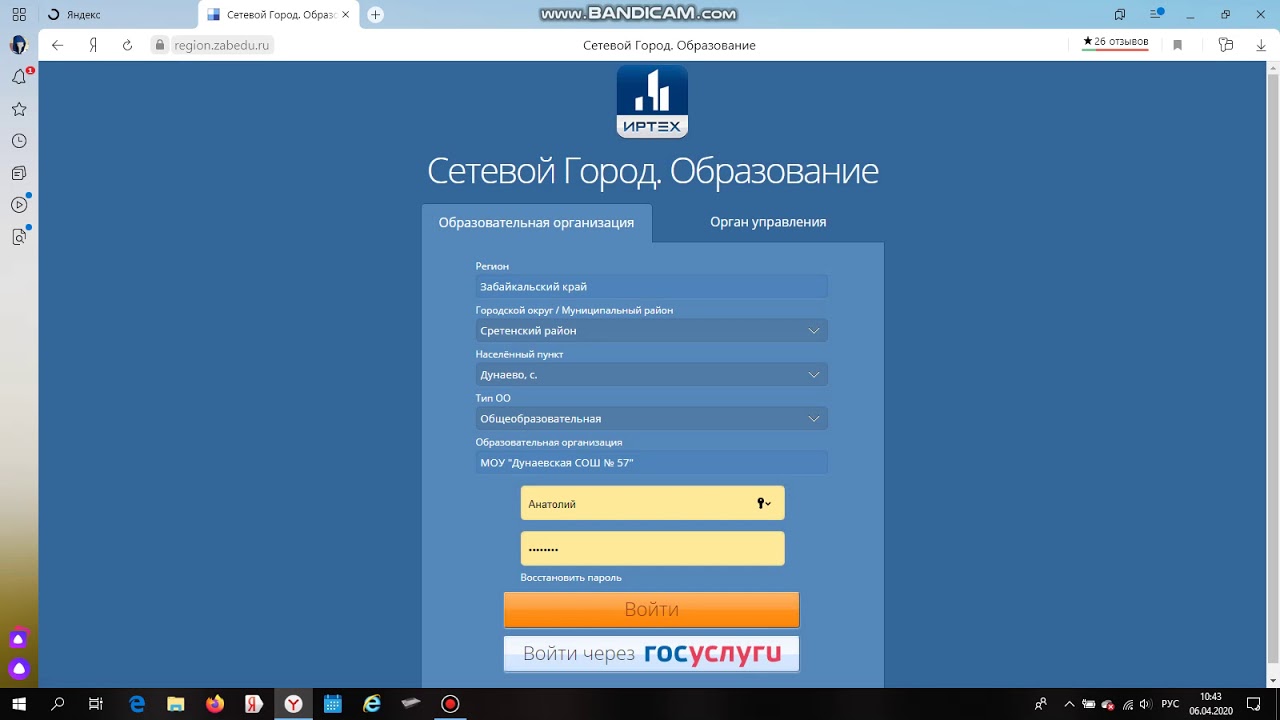Click the username field with Анатолий
This screenshot has width=1280, height=720.
[652, 503]
